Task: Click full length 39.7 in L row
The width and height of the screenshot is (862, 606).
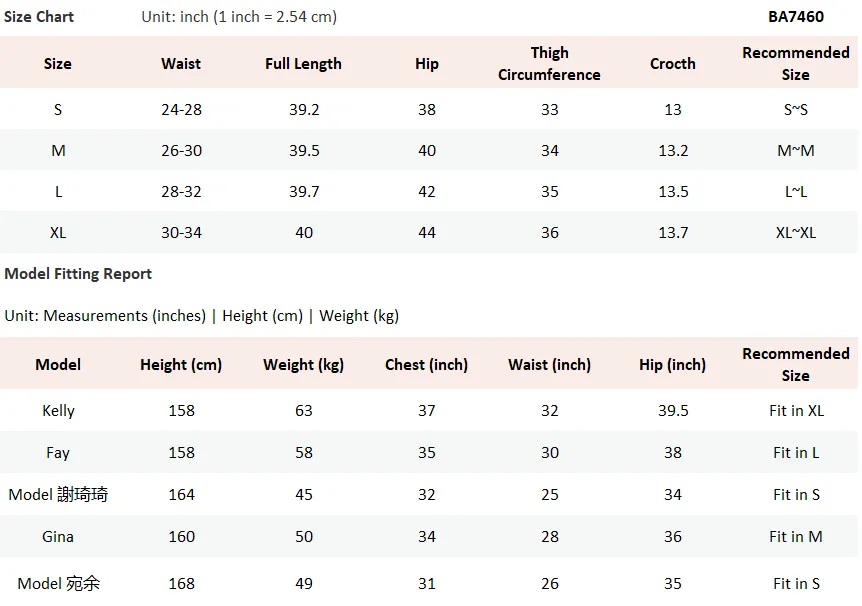Action: 304,191
